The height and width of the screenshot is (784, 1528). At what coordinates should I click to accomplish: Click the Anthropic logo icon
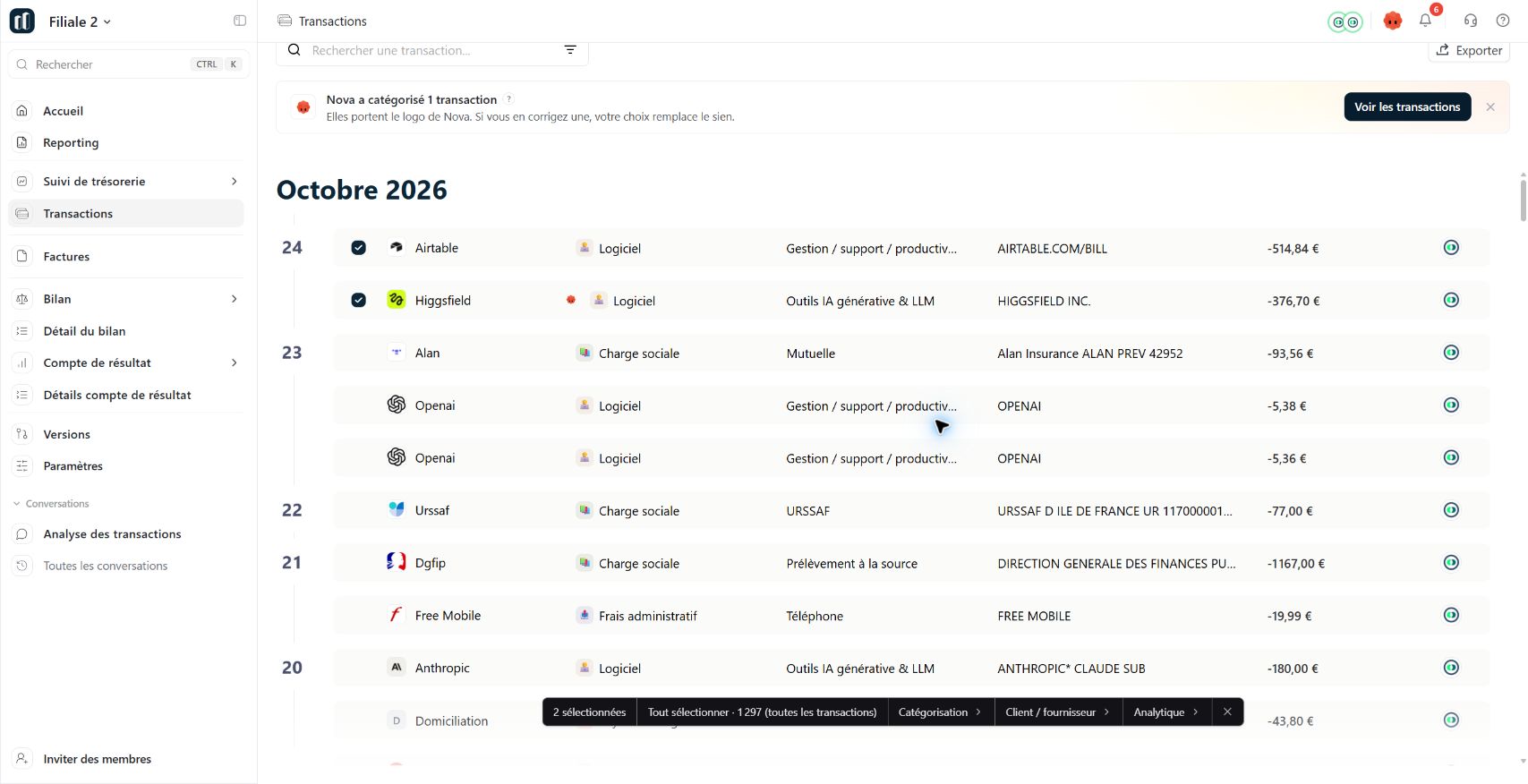pos(397,667)
